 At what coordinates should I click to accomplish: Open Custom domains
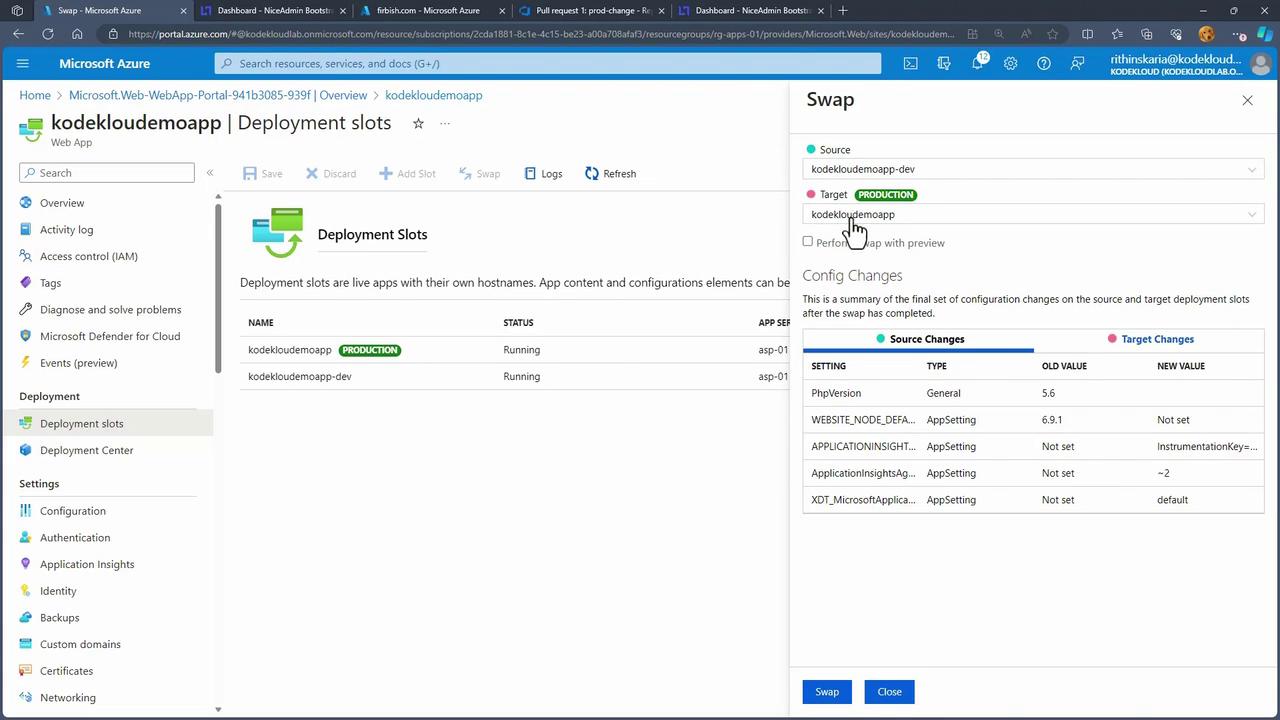point(80,644)
